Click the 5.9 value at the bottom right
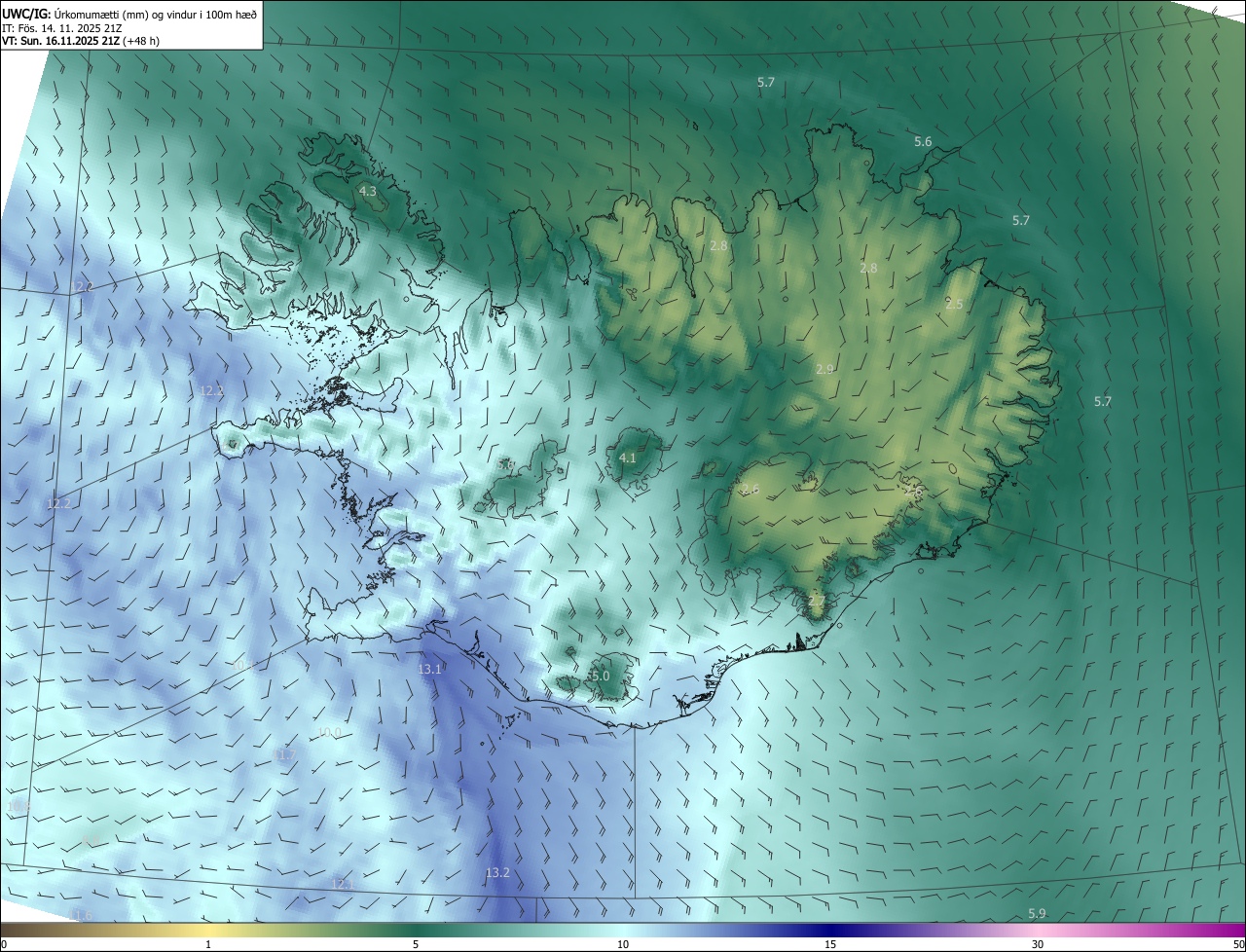This screenshot has width=1246, height=952. (x=1037, y=913)
